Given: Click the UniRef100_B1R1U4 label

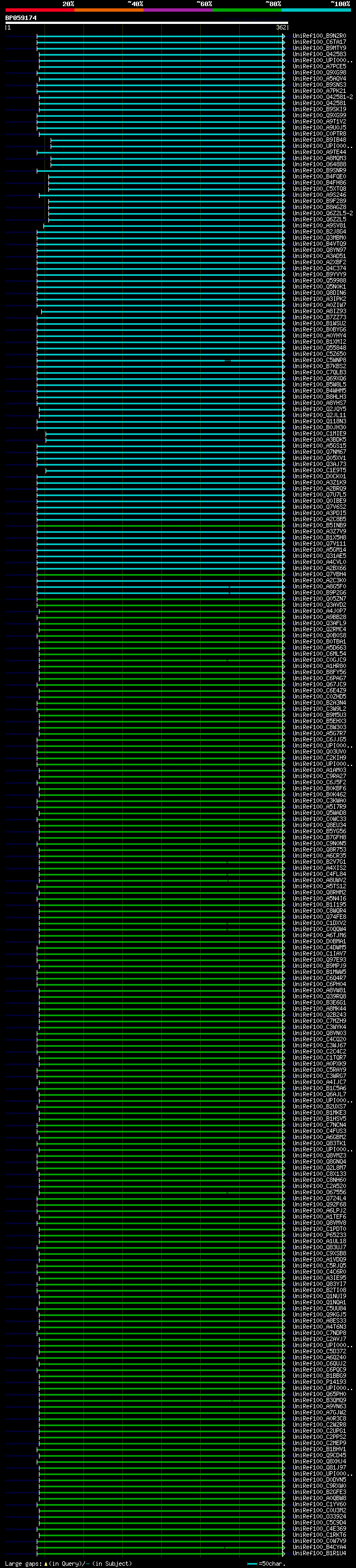Looking at the screenshot, I should point(319,1554).
